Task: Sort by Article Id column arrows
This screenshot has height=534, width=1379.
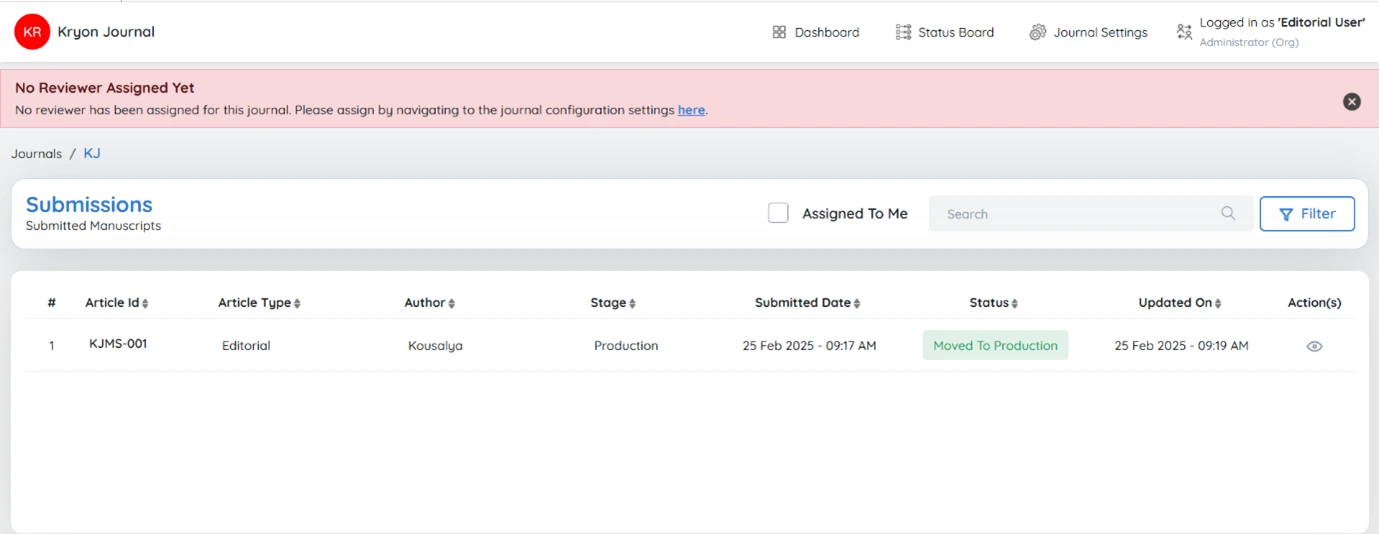Action: (145, 303)
